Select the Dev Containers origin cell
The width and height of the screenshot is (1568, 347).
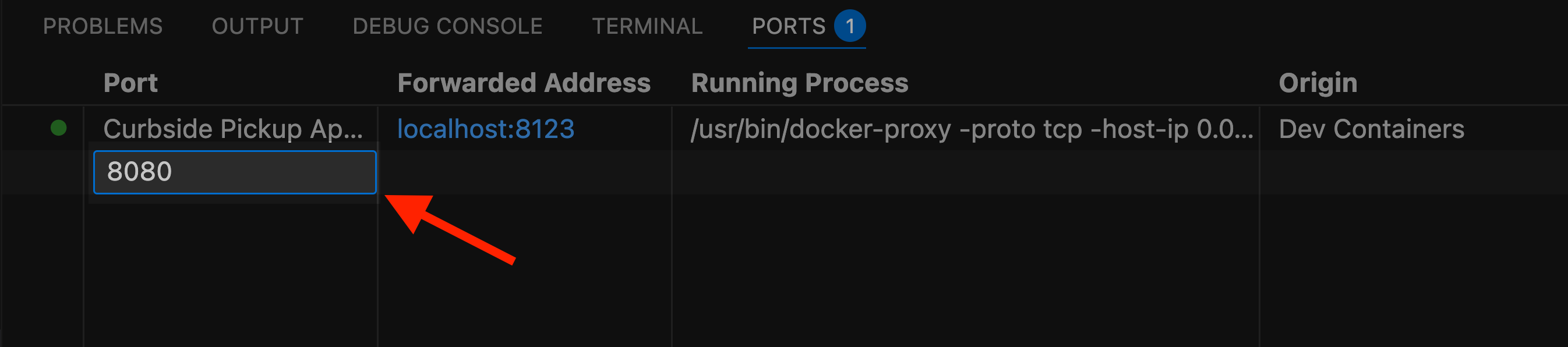(x=1371, y=129)
